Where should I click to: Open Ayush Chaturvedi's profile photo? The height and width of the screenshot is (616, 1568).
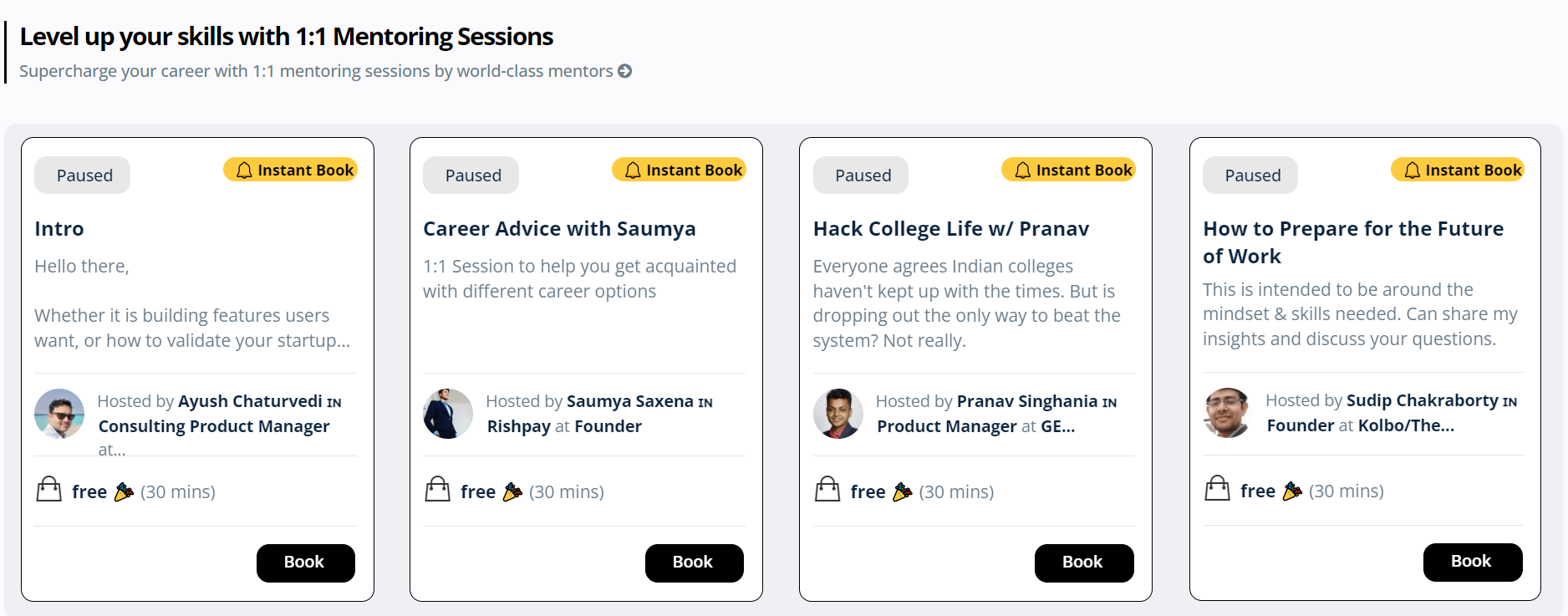point(59,414)
